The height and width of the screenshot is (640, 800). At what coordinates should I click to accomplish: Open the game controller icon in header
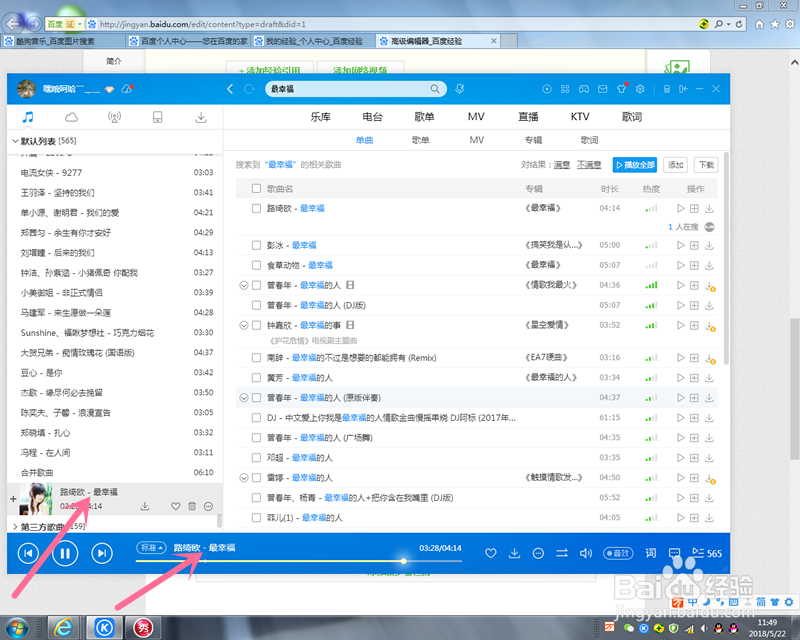click(584, 89)
